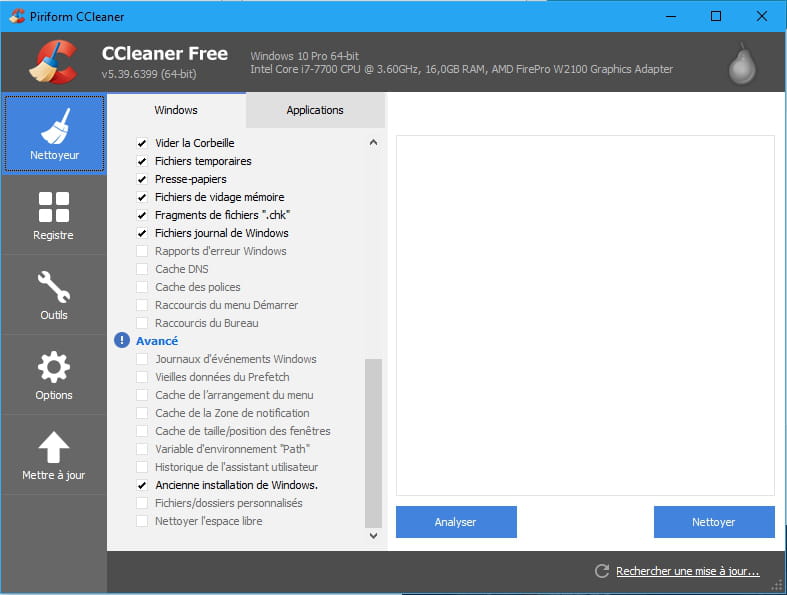Open the Registre section

tap(54, 215)
